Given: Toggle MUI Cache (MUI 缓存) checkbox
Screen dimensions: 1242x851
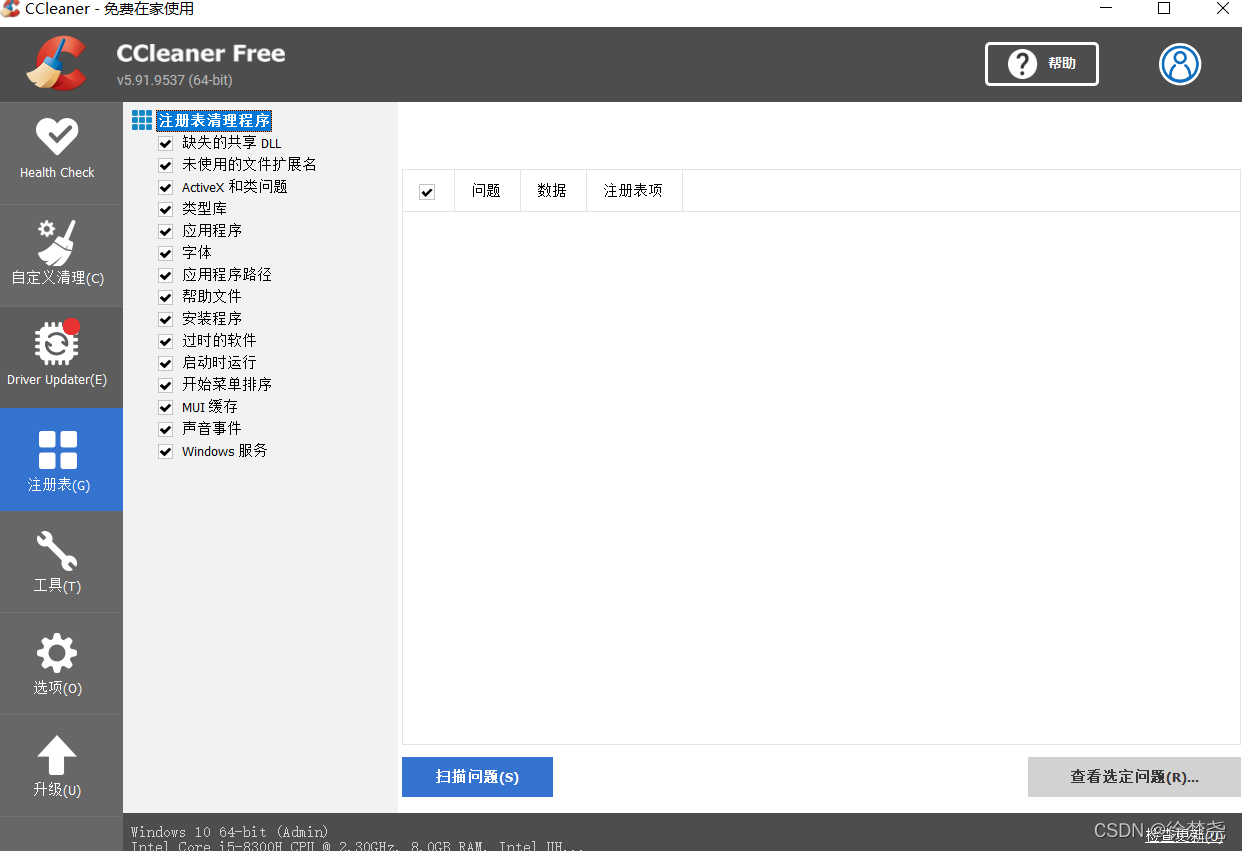Looking at the screenshot, I should coord(166,407).
